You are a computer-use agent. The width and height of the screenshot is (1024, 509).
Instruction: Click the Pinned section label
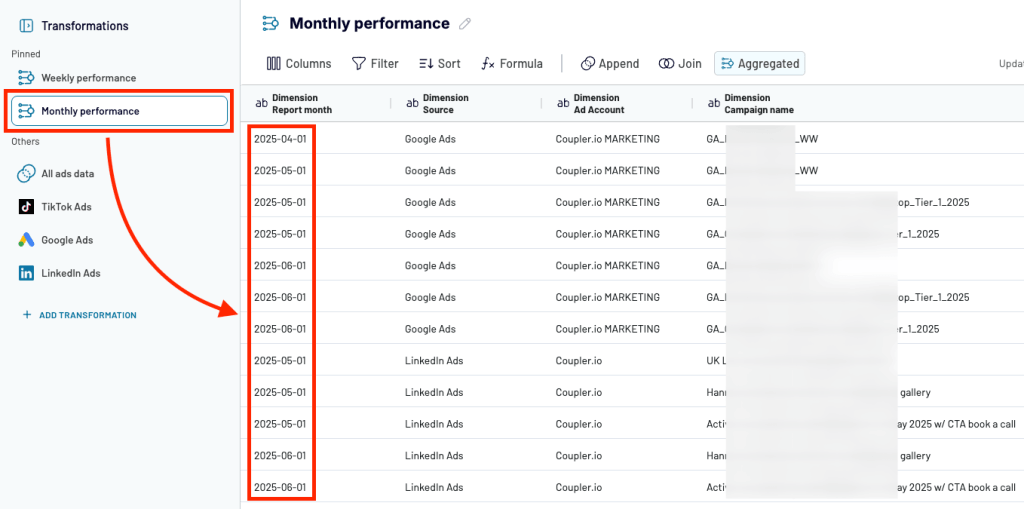pos(25,54)
